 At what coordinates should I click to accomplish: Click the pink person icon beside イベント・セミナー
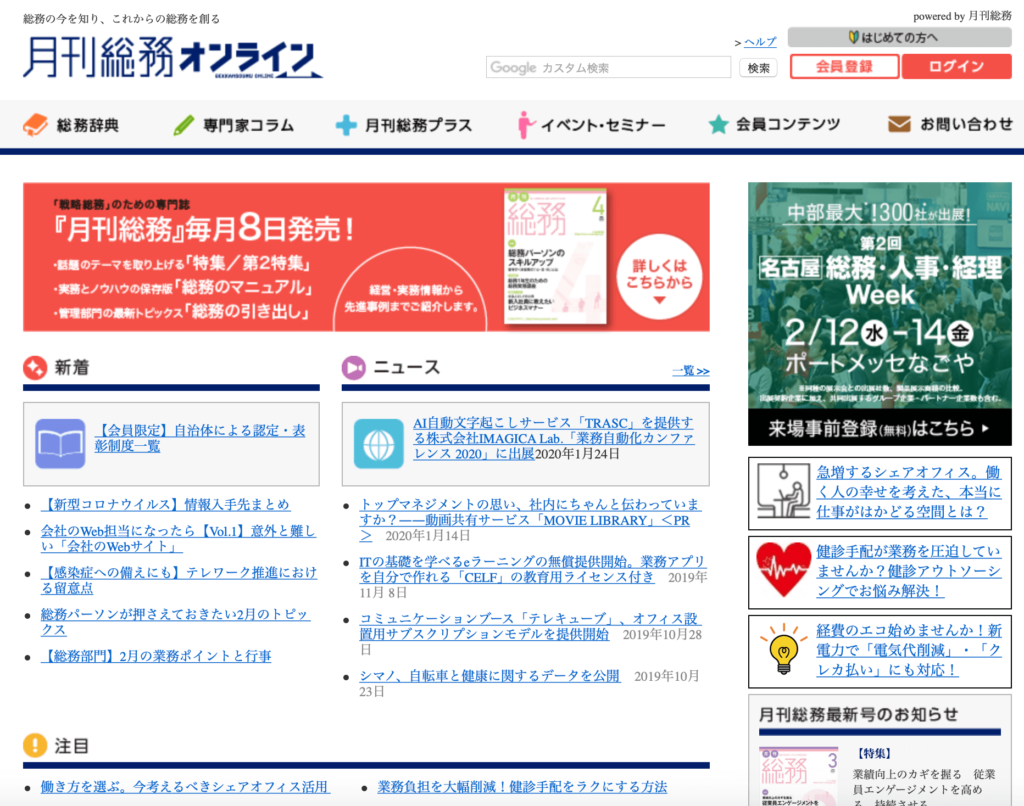(524, 125)
